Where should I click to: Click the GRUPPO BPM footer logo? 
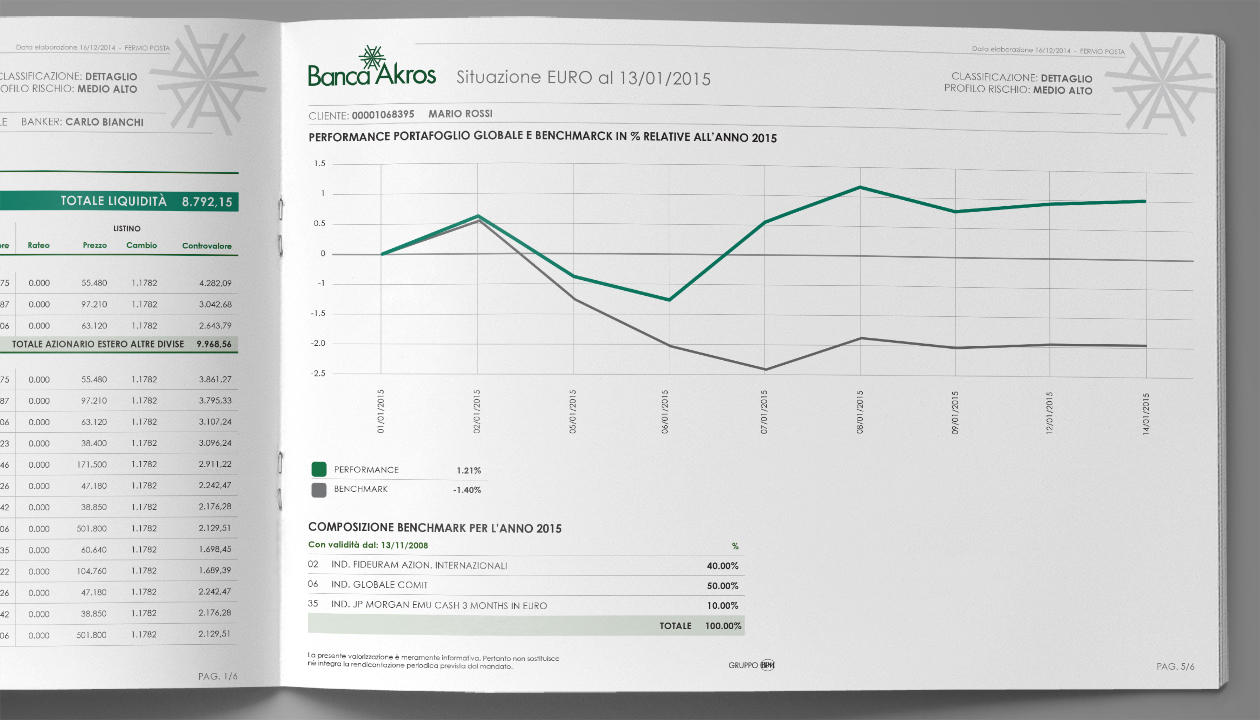pos(752,663)
